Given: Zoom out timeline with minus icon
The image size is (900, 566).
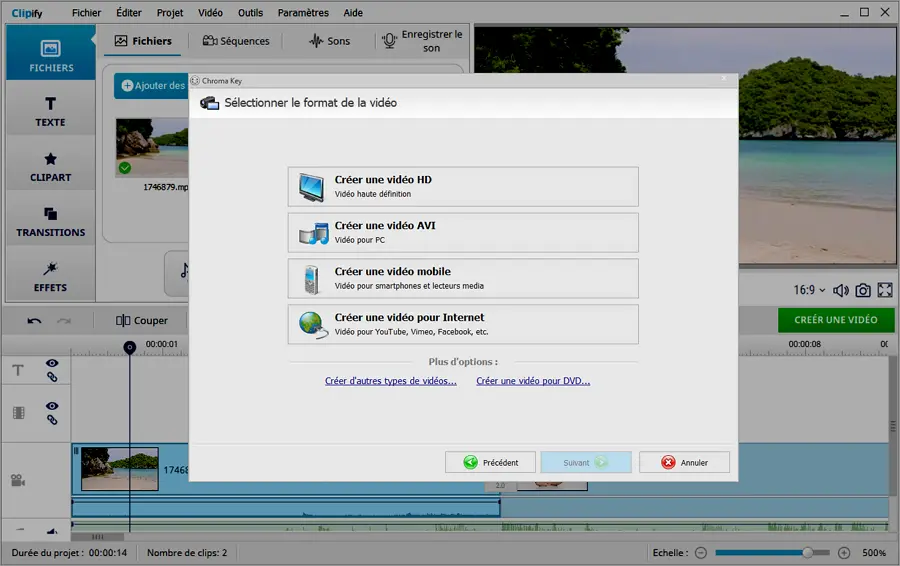Looking at the screenshot, I should click(701, 553).
